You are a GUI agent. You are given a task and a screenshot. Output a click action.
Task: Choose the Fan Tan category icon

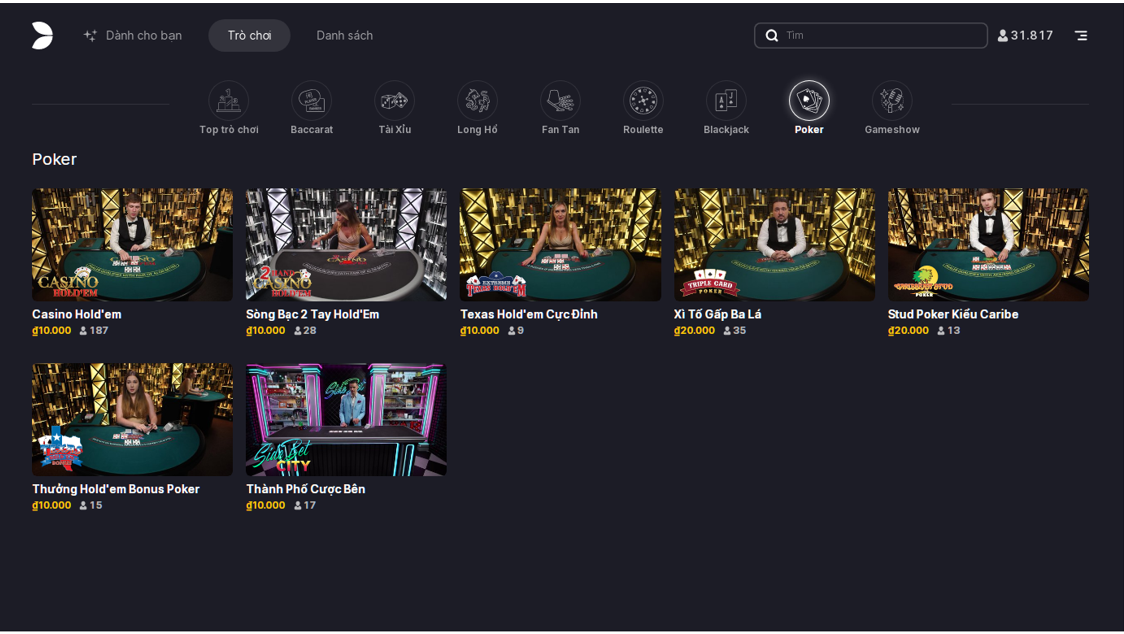coord(561,101)
